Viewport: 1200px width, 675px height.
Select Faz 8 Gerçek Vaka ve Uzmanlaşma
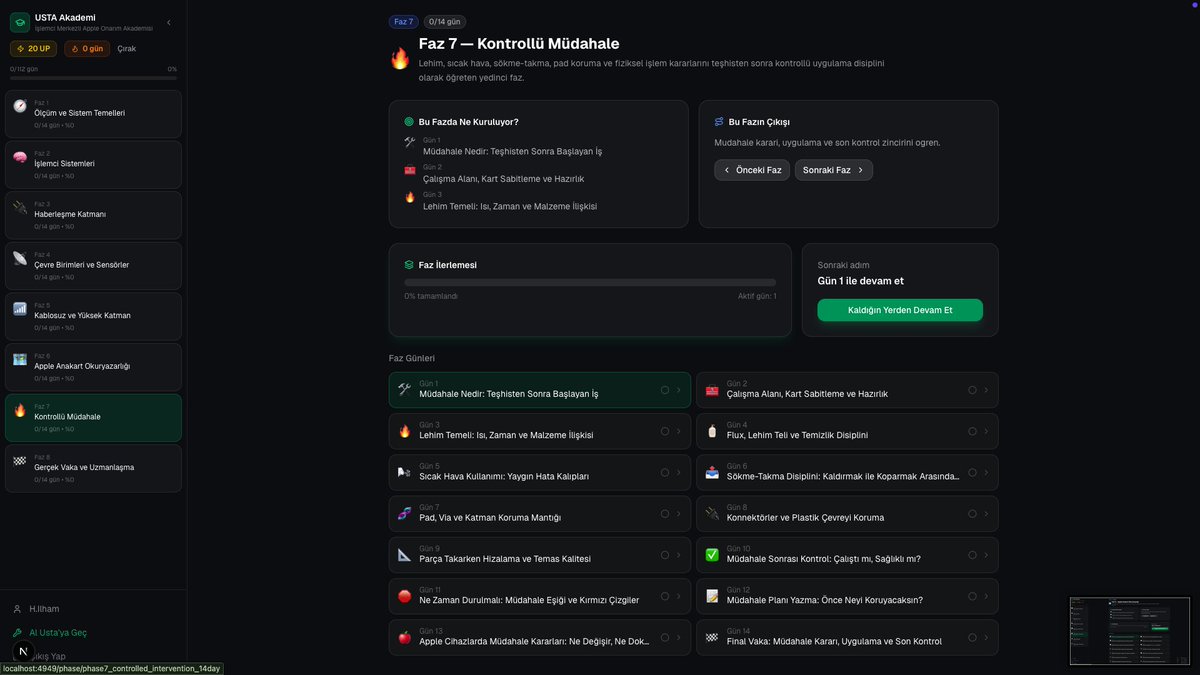(93, 468)
